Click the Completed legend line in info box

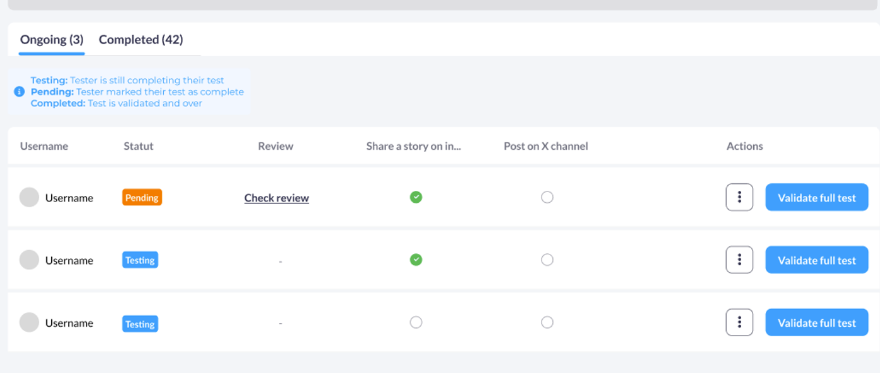point(116,103)
